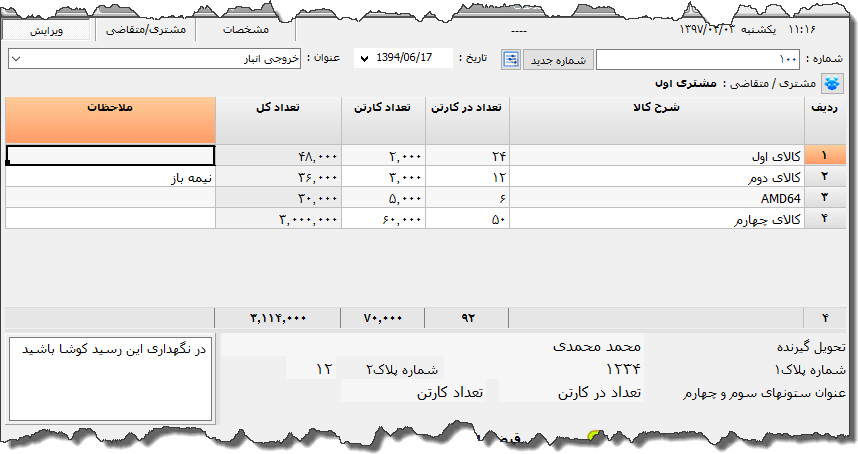Image resolution: width=858 pixels, height=454 pixels.
Task: Click the ۱۲۳۴ plate number field
Action: 544,369
